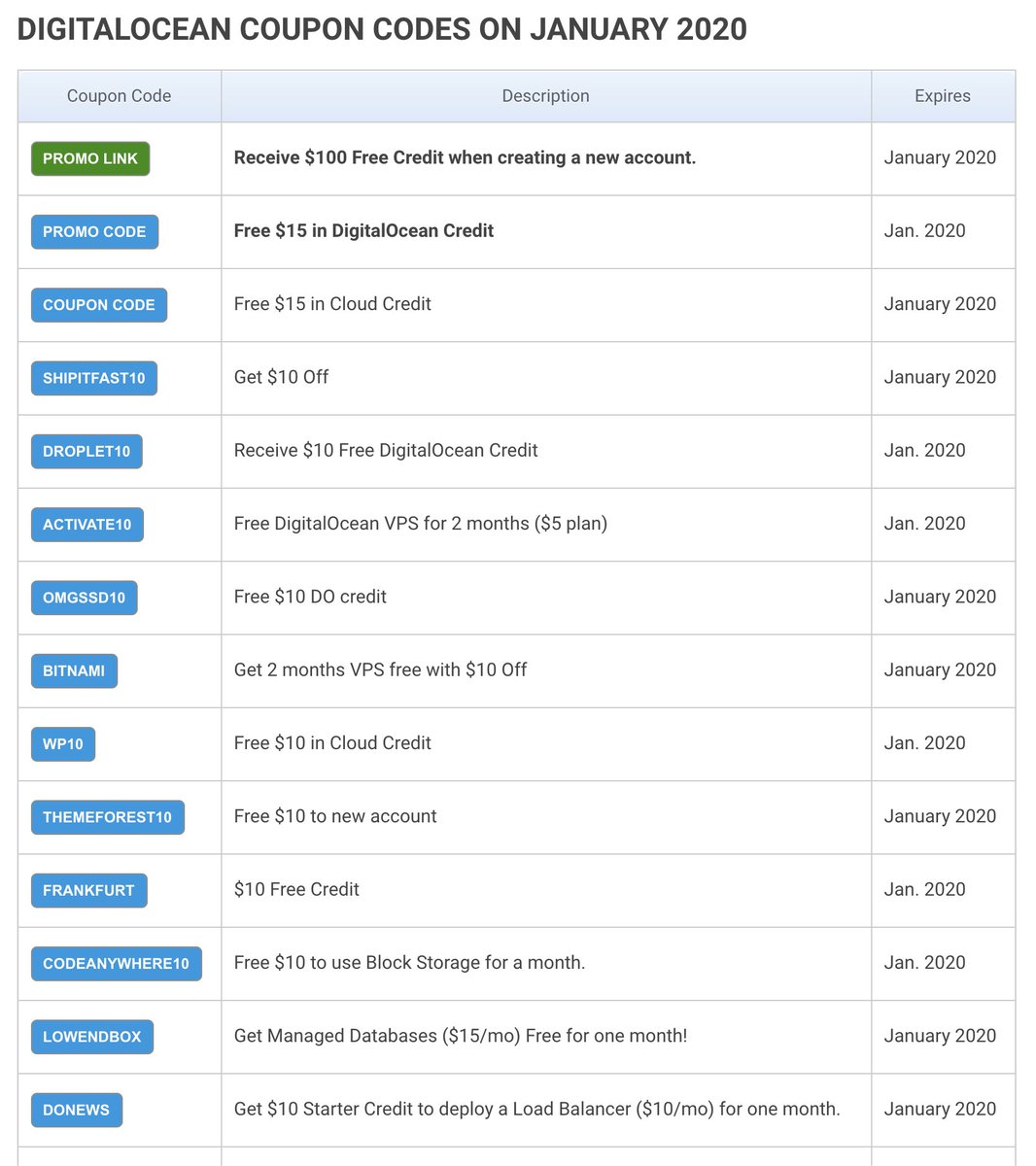Click the expiry date in BITNAMI row

pos(940,669)
